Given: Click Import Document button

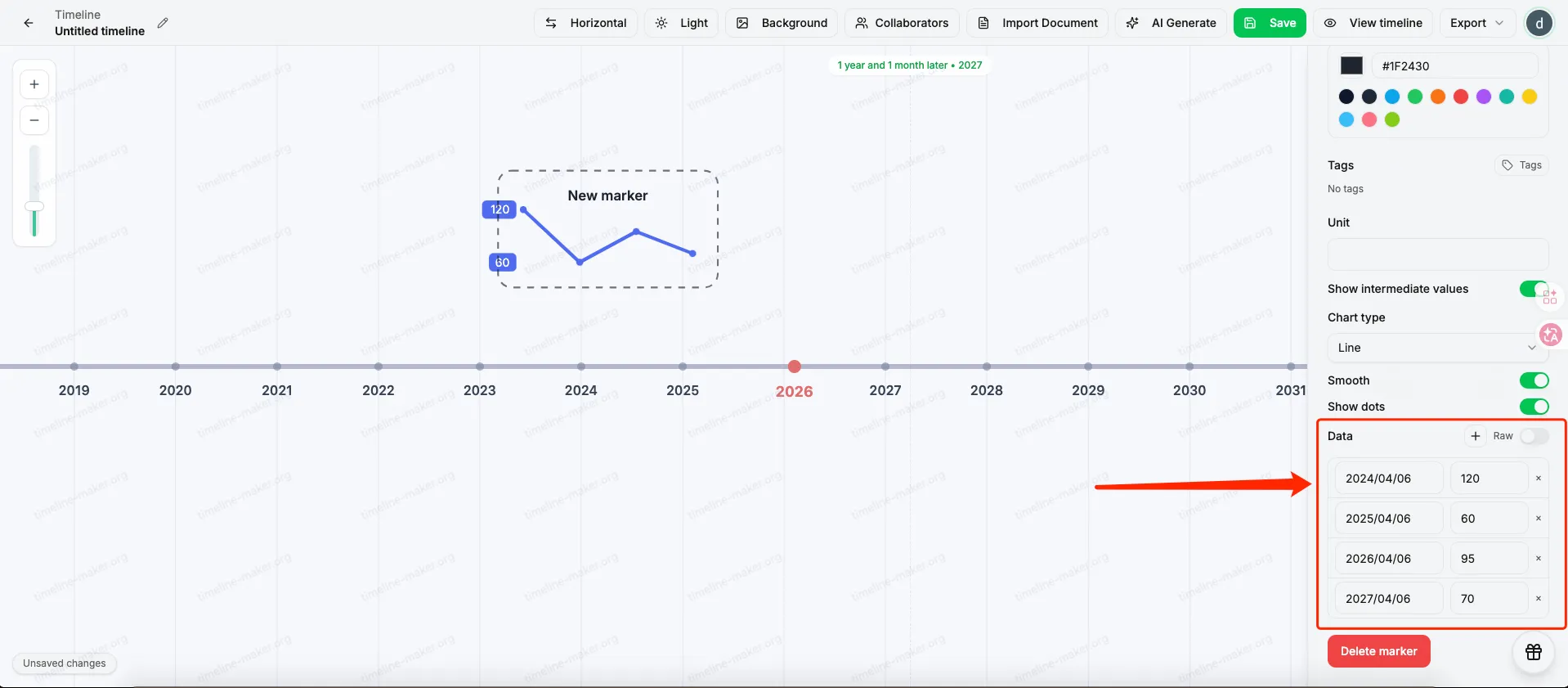Looking at the screenshot, I should pyautogui.click(x=1037, y=23).
